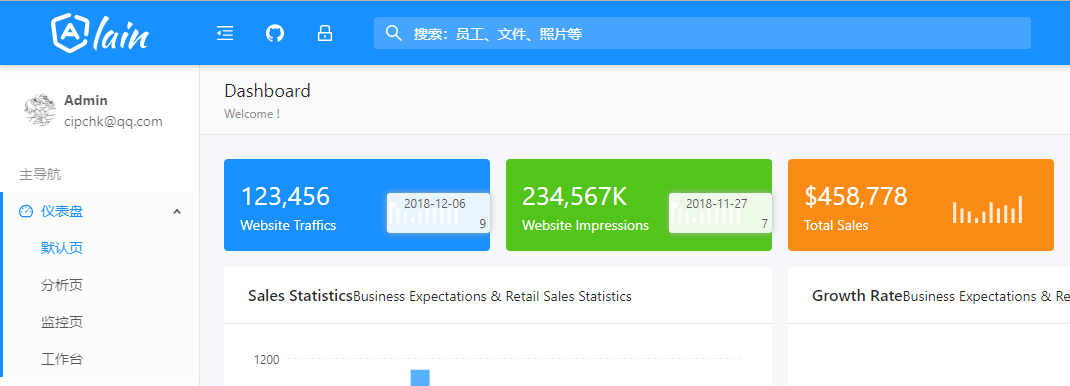
Task: Click the Alain logo
Action: pos(100,32)
